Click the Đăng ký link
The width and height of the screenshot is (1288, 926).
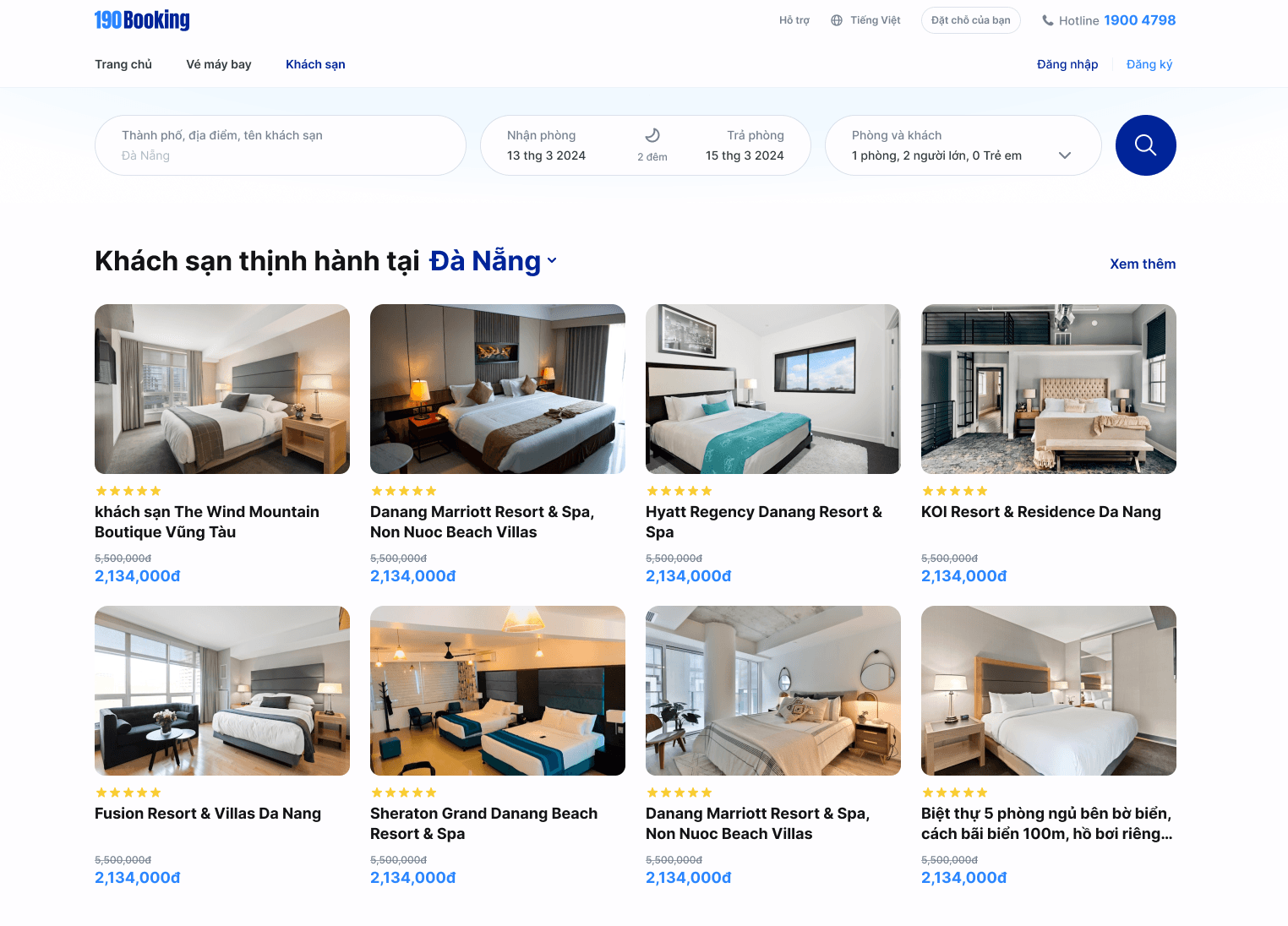click(x=1149, y=64)
